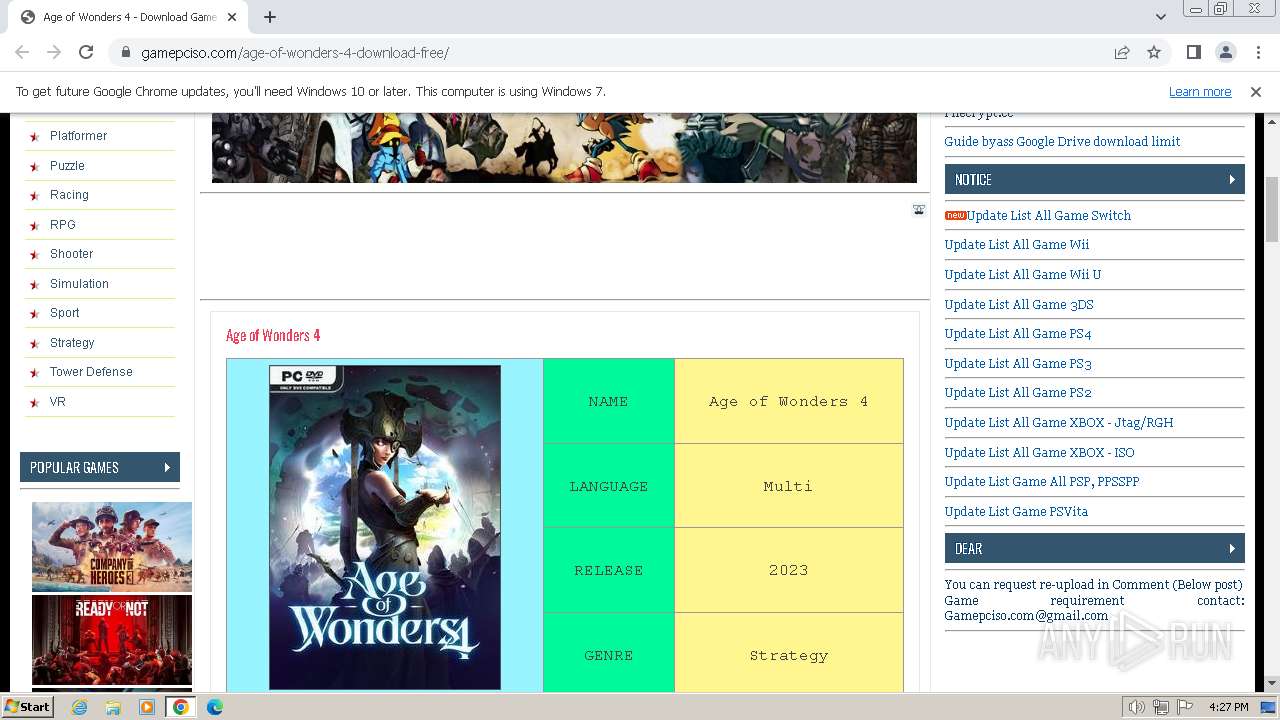This screenshot has height=720, width=1280.
Task: Open Windows Media Player taskbar icon
Action: click(x=147, y=707)
